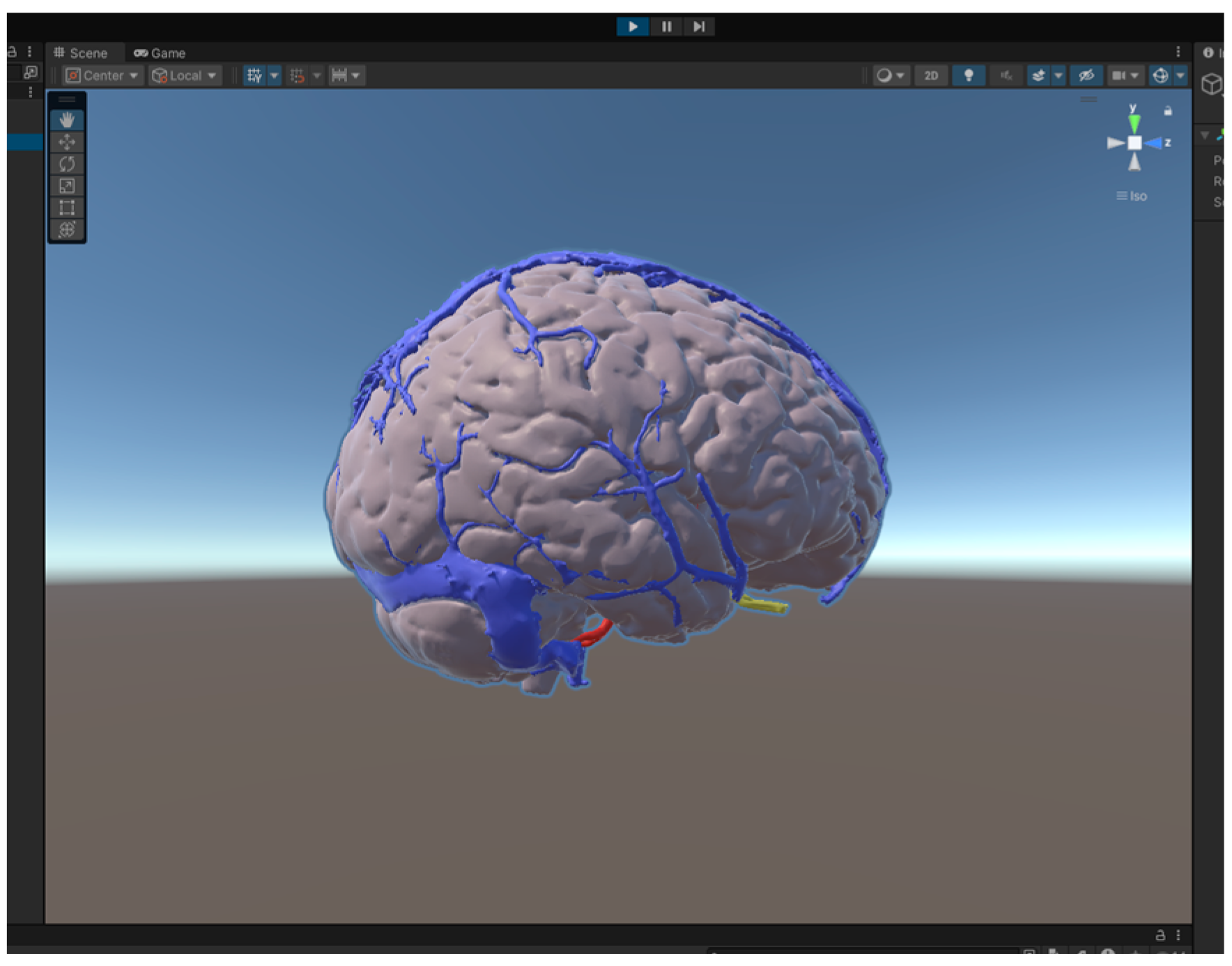Screen dimensions: 1232x966
Task: Toggle hidden objects scene visibility
Action: [x=1086, y=75]
